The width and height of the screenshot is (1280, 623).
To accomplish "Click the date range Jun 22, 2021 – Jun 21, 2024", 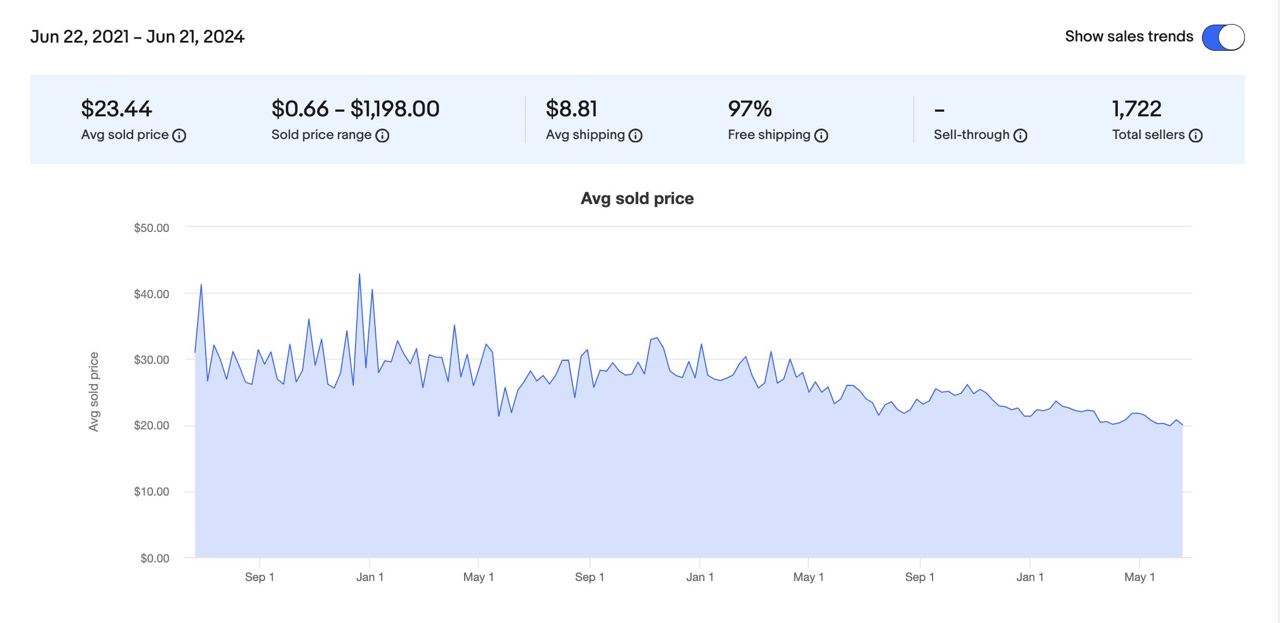I will pyautogui.click(x=137, y=37).
